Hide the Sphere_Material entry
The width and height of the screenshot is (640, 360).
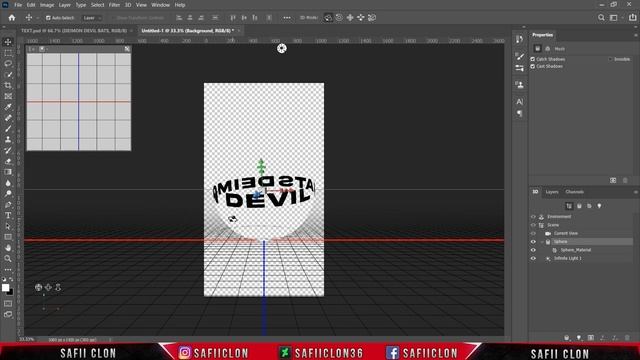pyautogui.click(x=533, y=250)
